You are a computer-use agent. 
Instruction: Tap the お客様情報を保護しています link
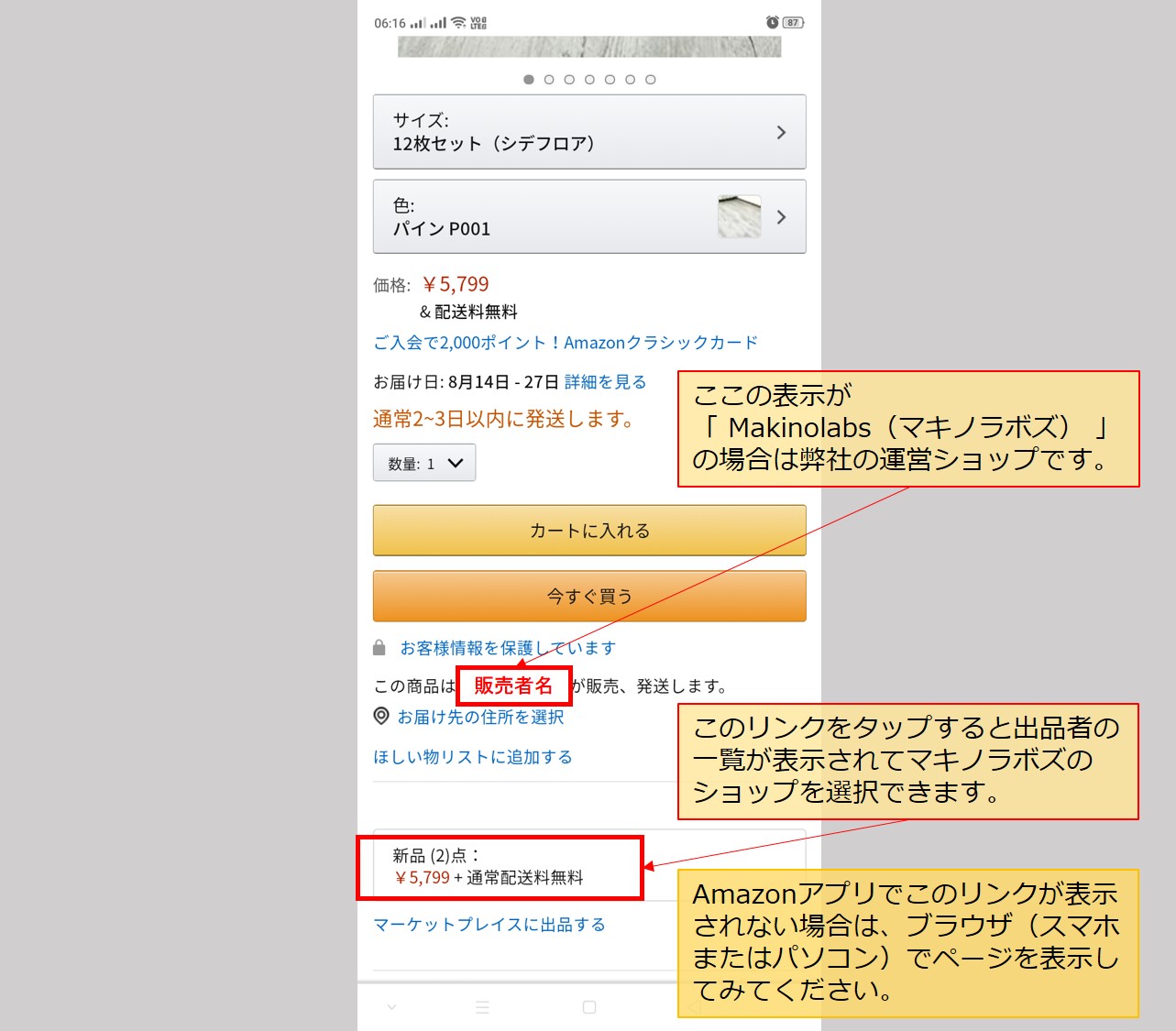(508, 648)
